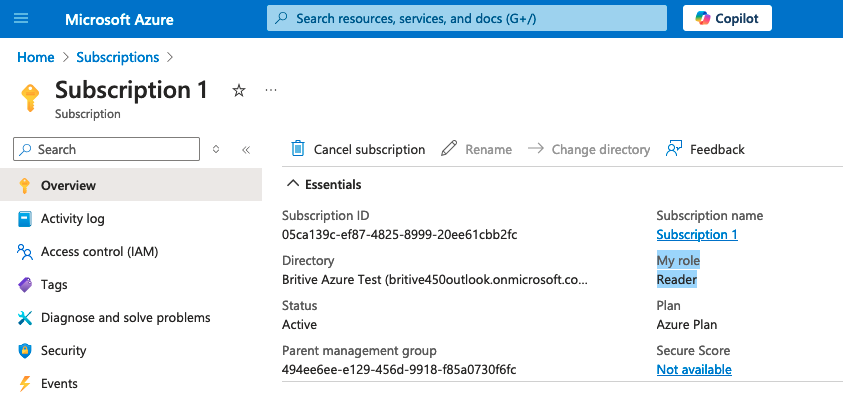This screenshot has width=843, height=400.
Task: Click the Access control people icon
Action: pyautogui.click(x=25, y=252)
